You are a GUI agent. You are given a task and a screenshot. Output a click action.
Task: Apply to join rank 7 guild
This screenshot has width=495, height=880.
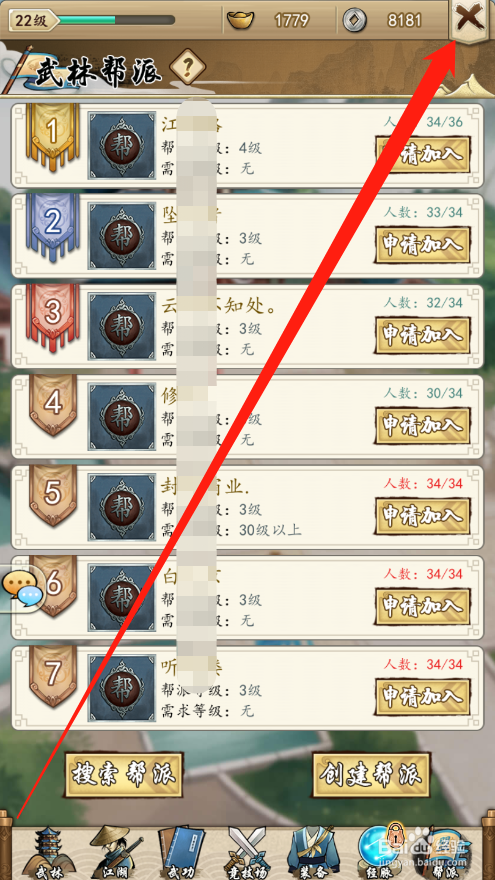pos(423,696)
